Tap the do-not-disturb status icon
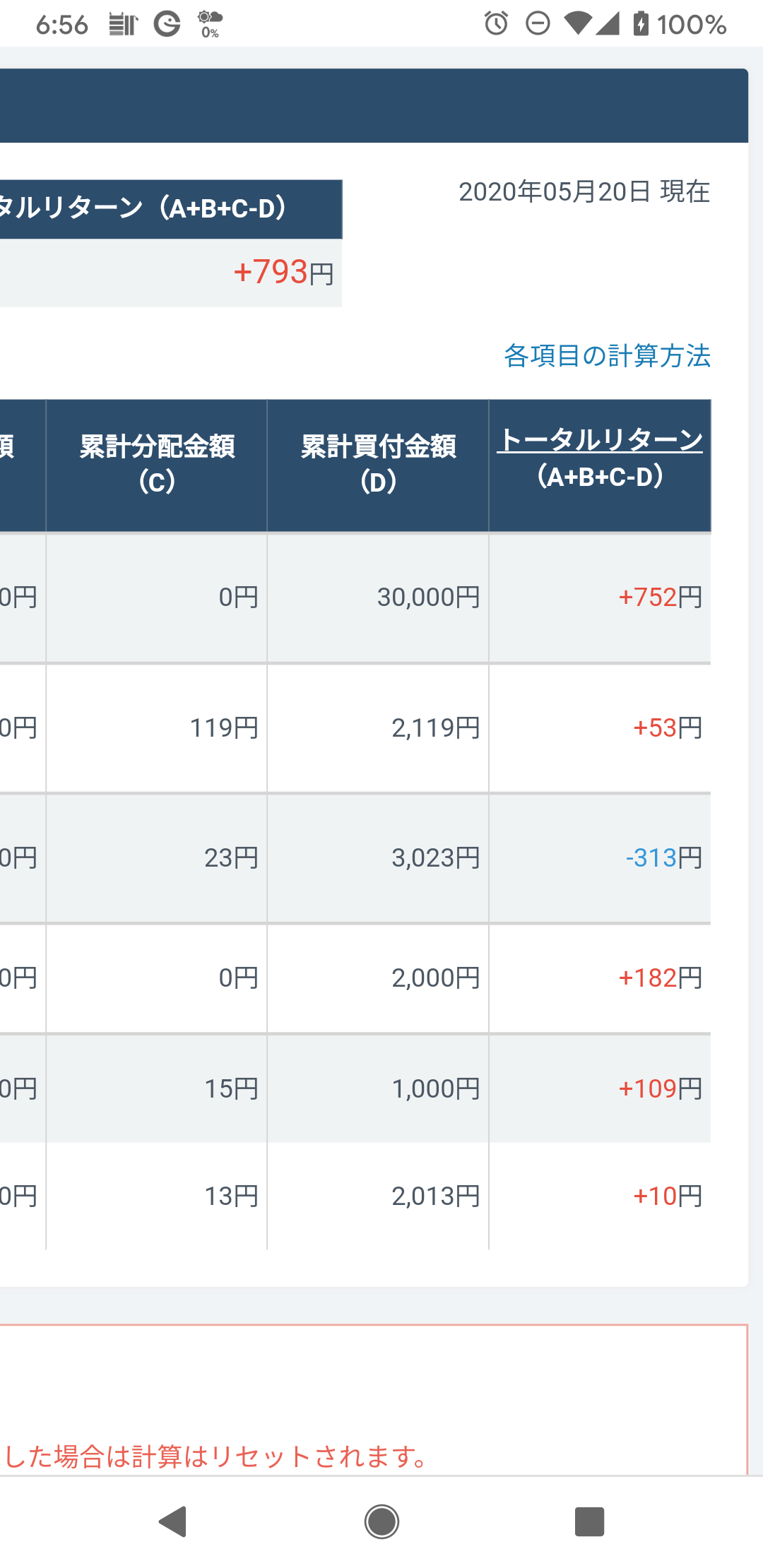 538,24
